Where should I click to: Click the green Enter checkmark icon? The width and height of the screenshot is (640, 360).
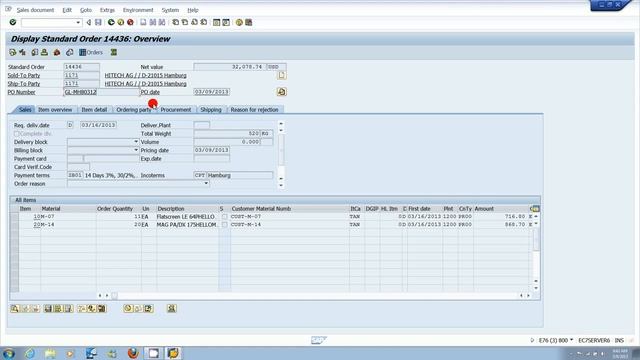(x=13, y=22)
